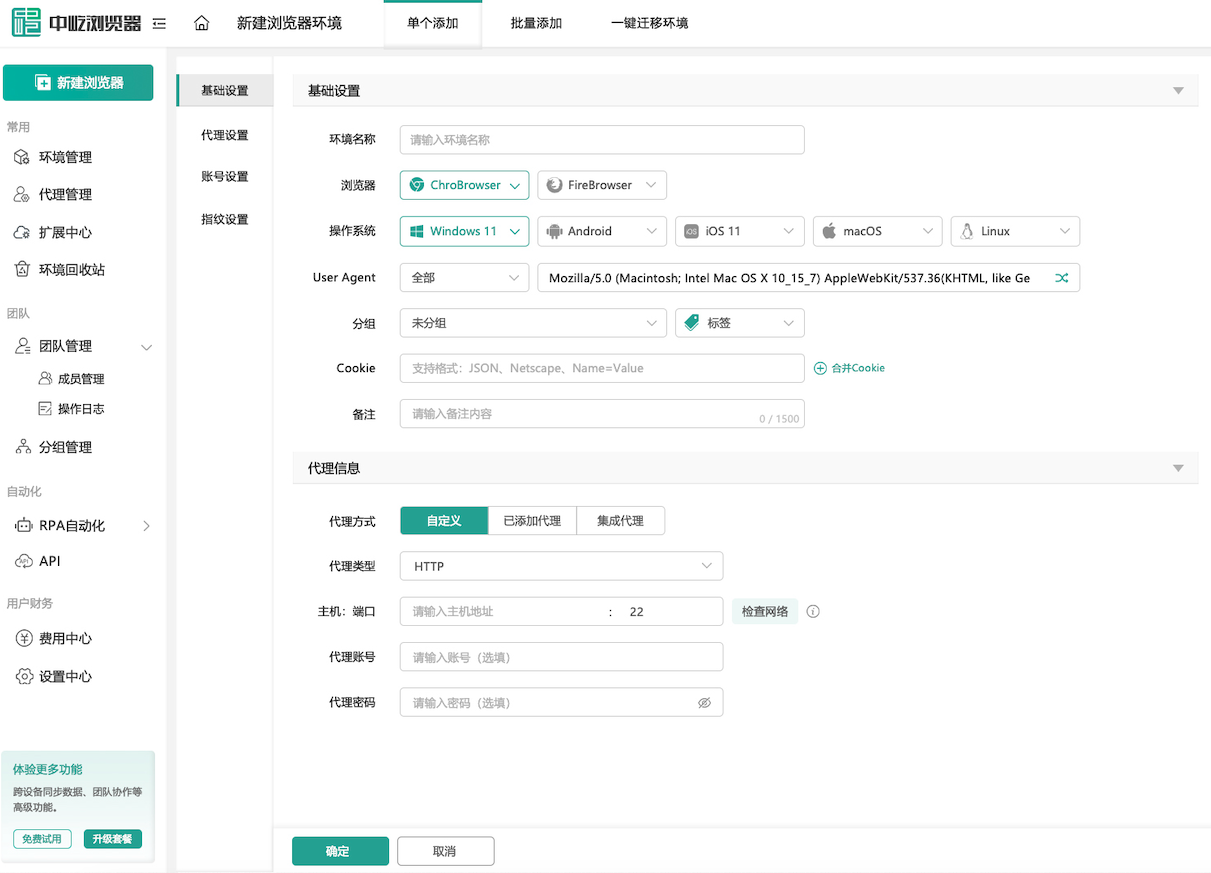Screen dimensions: 1211x873
Task: Collapse the 代理信息 section triangle
Action: point(1178,468)
